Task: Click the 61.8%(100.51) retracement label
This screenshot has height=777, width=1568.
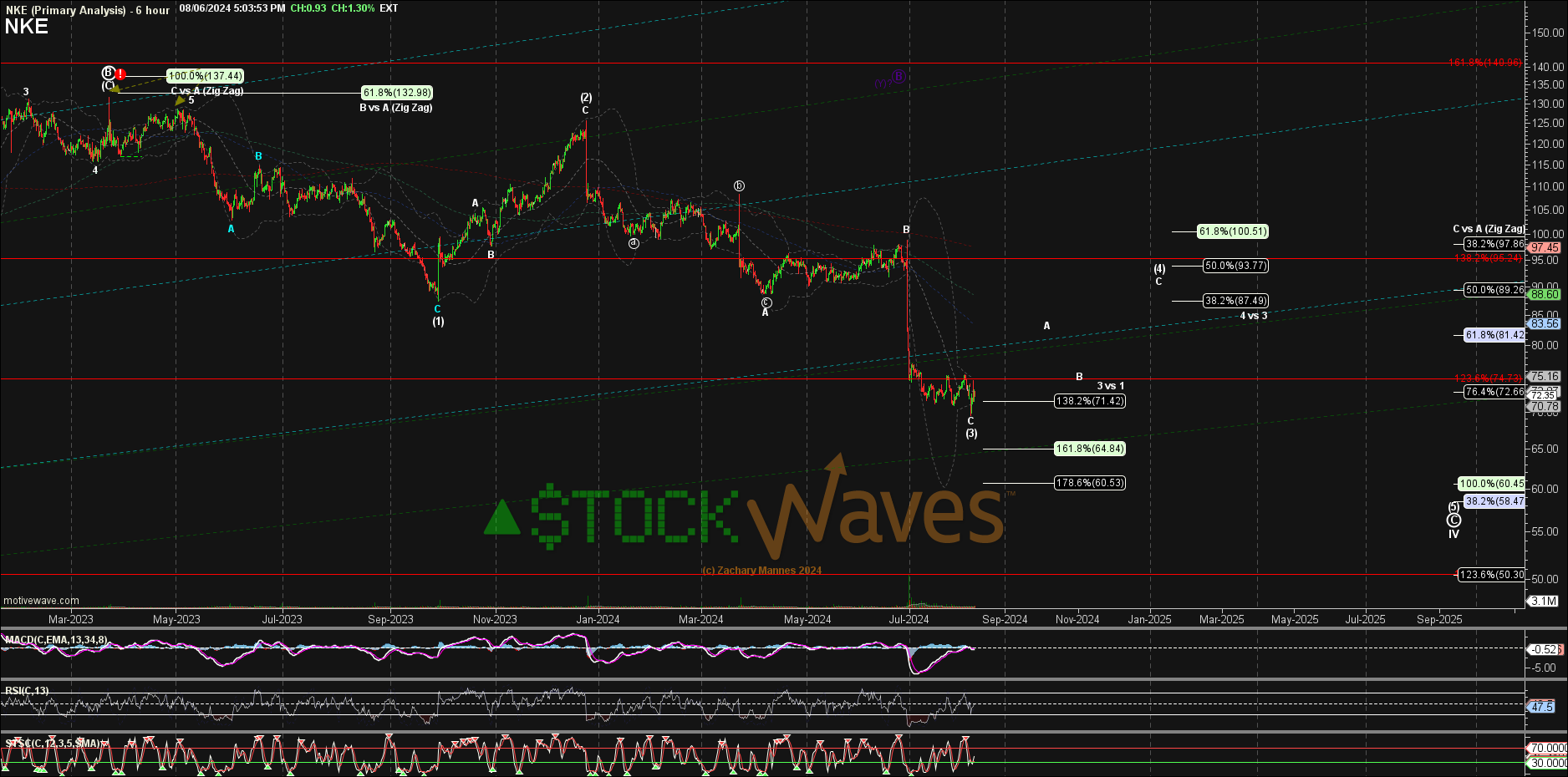Action: coord(1233,231)
